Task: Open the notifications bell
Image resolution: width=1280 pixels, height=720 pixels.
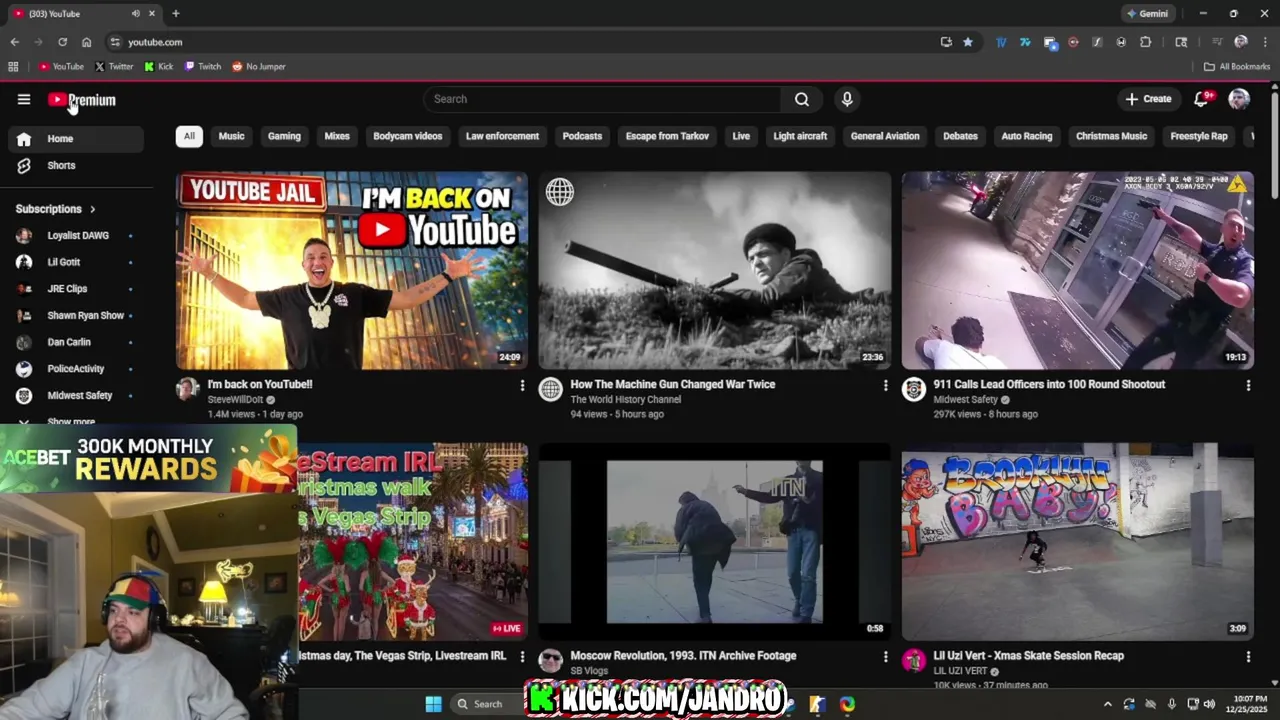Action: pyautogui.click(x=1202, y=99)
